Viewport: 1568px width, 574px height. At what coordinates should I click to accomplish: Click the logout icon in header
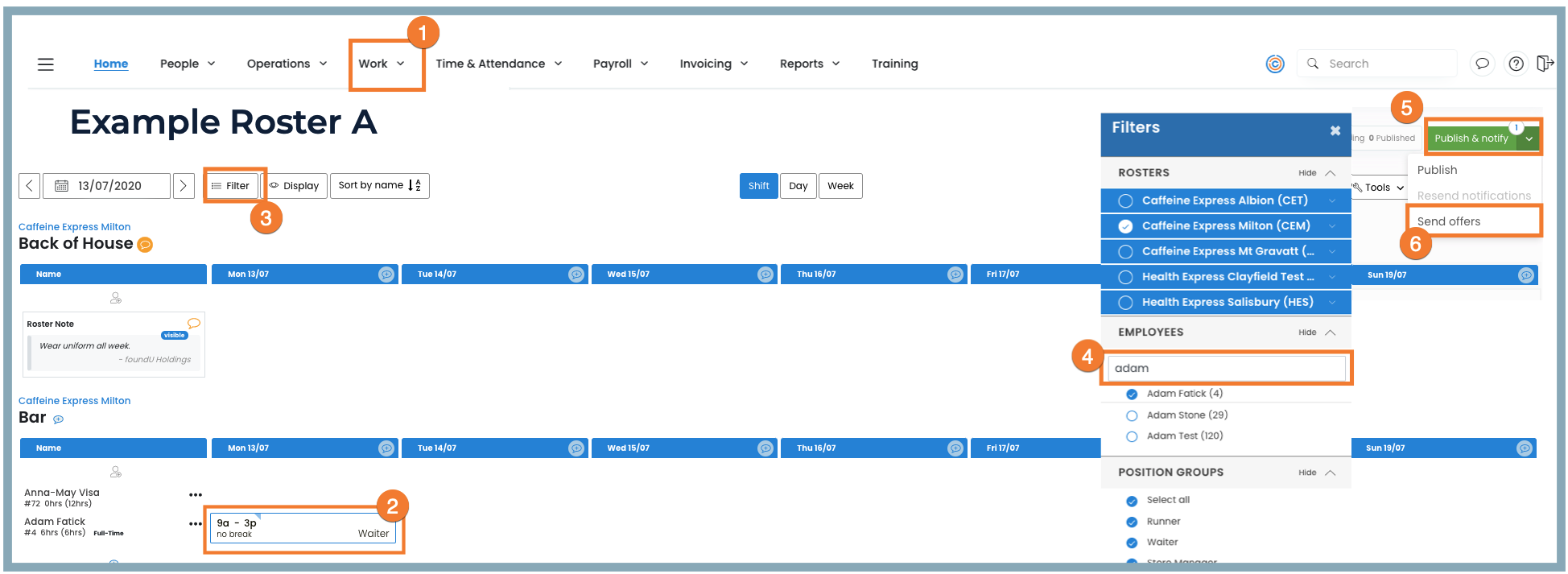pos(1545,64)
